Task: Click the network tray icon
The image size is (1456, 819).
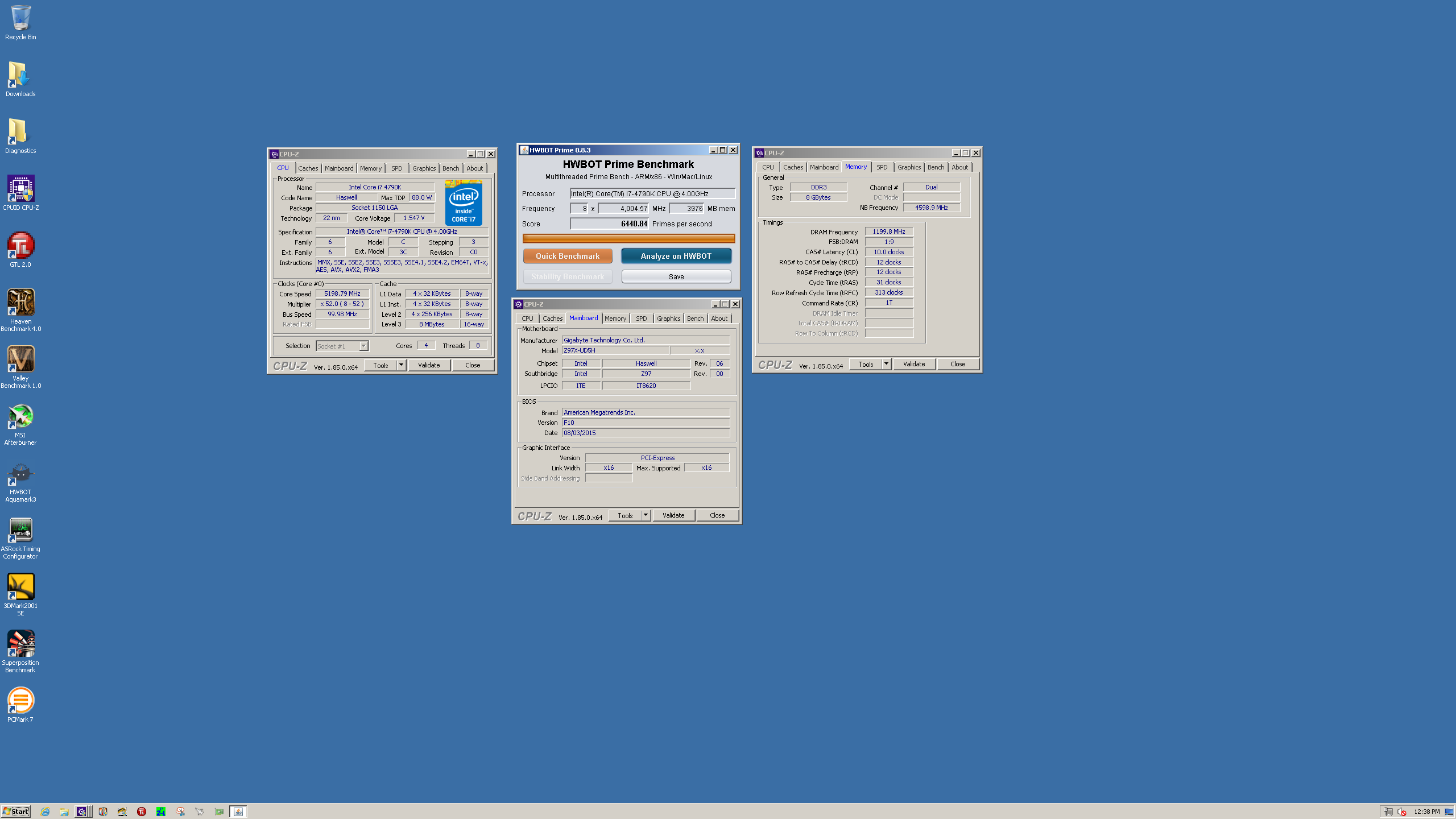Action: [x=1388, y=812]
